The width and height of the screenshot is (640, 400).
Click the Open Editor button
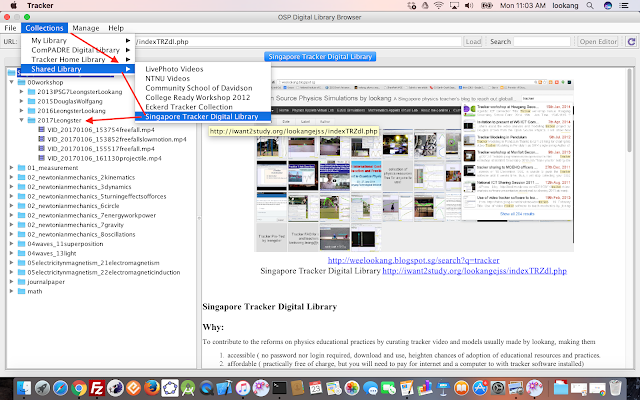[598, 41]
